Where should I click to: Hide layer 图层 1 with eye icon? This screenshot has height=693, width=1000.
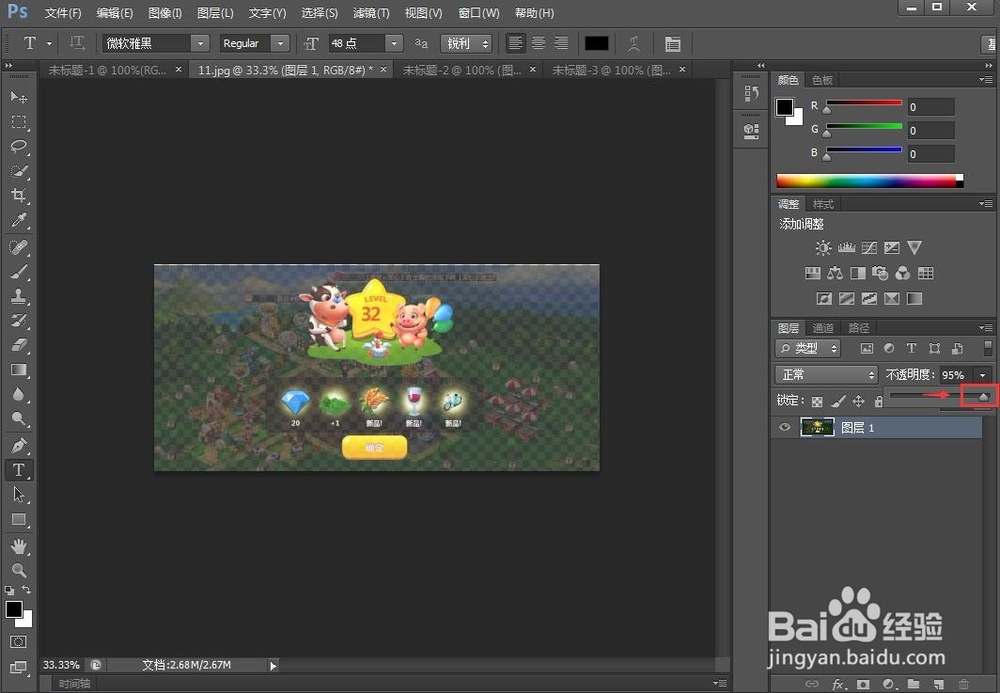[x=784, y=427]
